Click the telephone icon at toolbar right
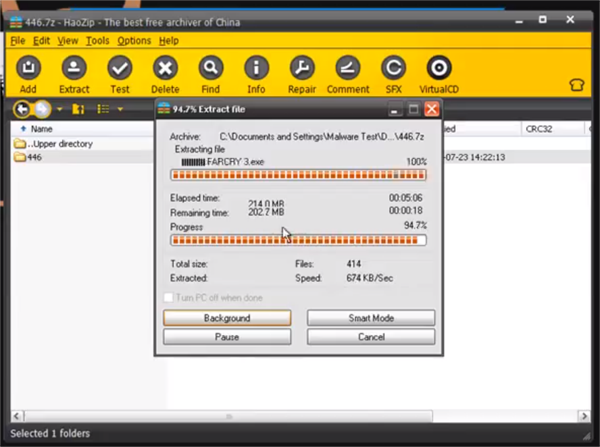 (577, 85)
